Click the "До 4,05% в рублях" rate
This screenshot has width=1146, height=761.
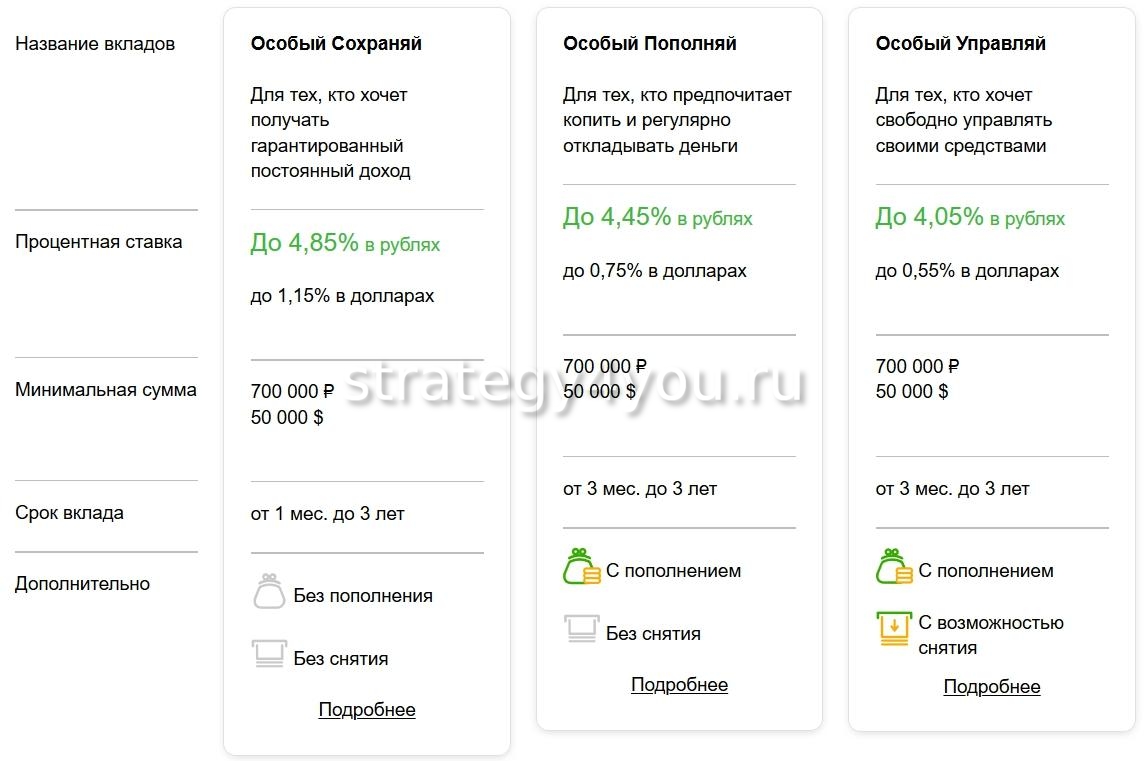970,217
